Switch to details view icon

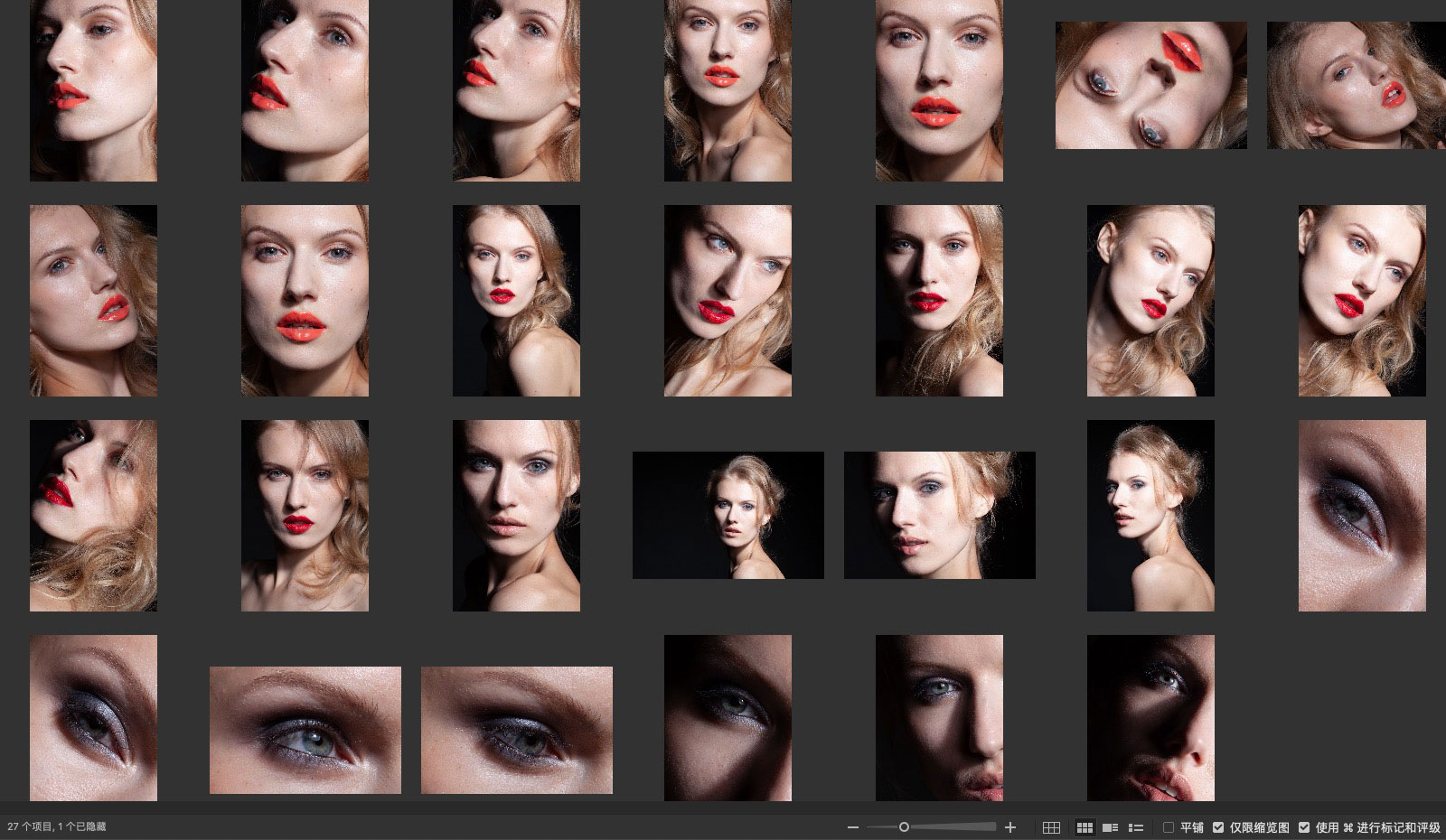(x=1111, y=827)
